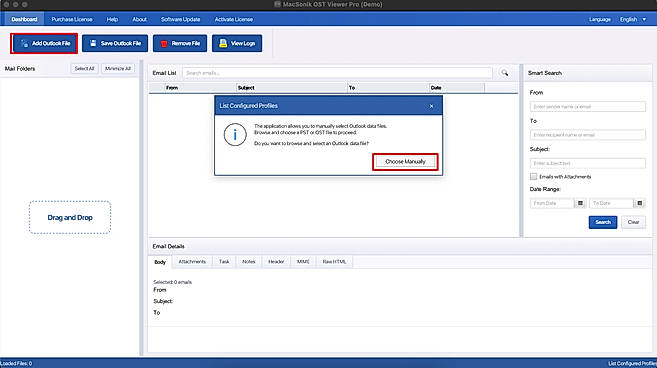Open the From Date calendar picker
The image size is (657, 368).
pos(580,203)
